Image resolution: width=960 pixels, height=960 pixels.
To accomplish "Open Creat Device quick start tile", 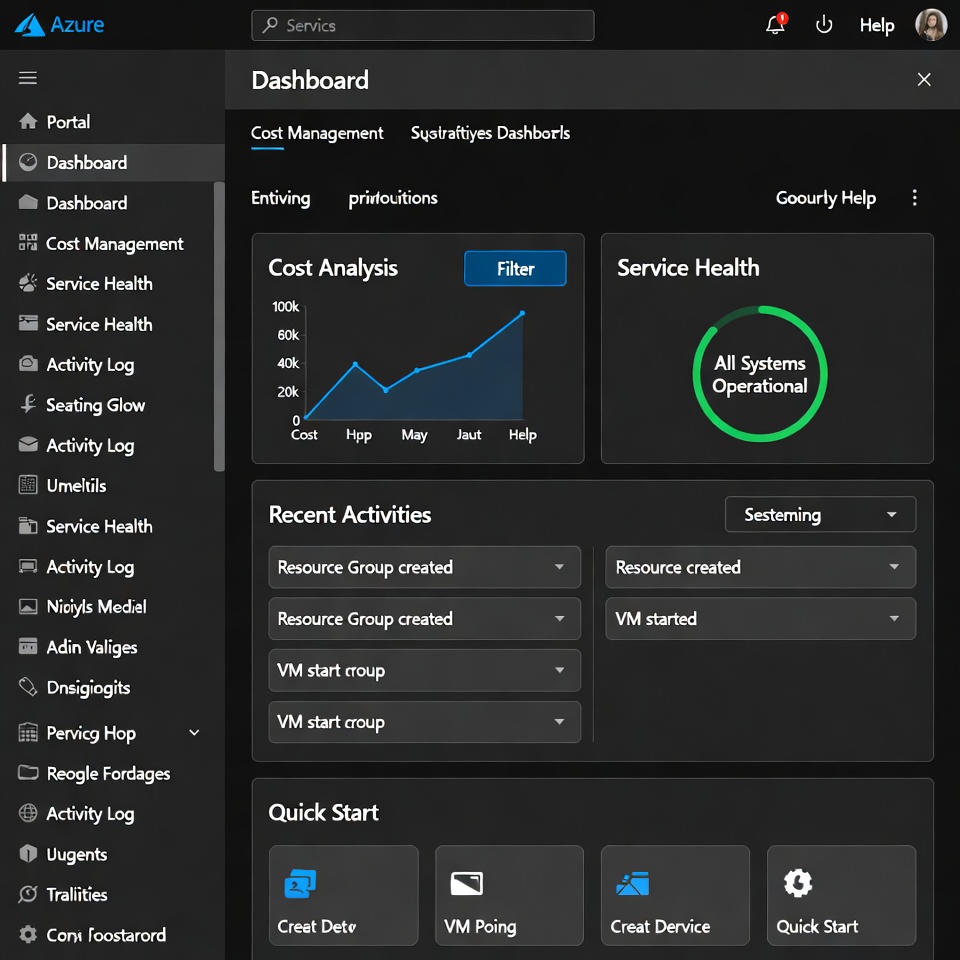I will point(675,895).
